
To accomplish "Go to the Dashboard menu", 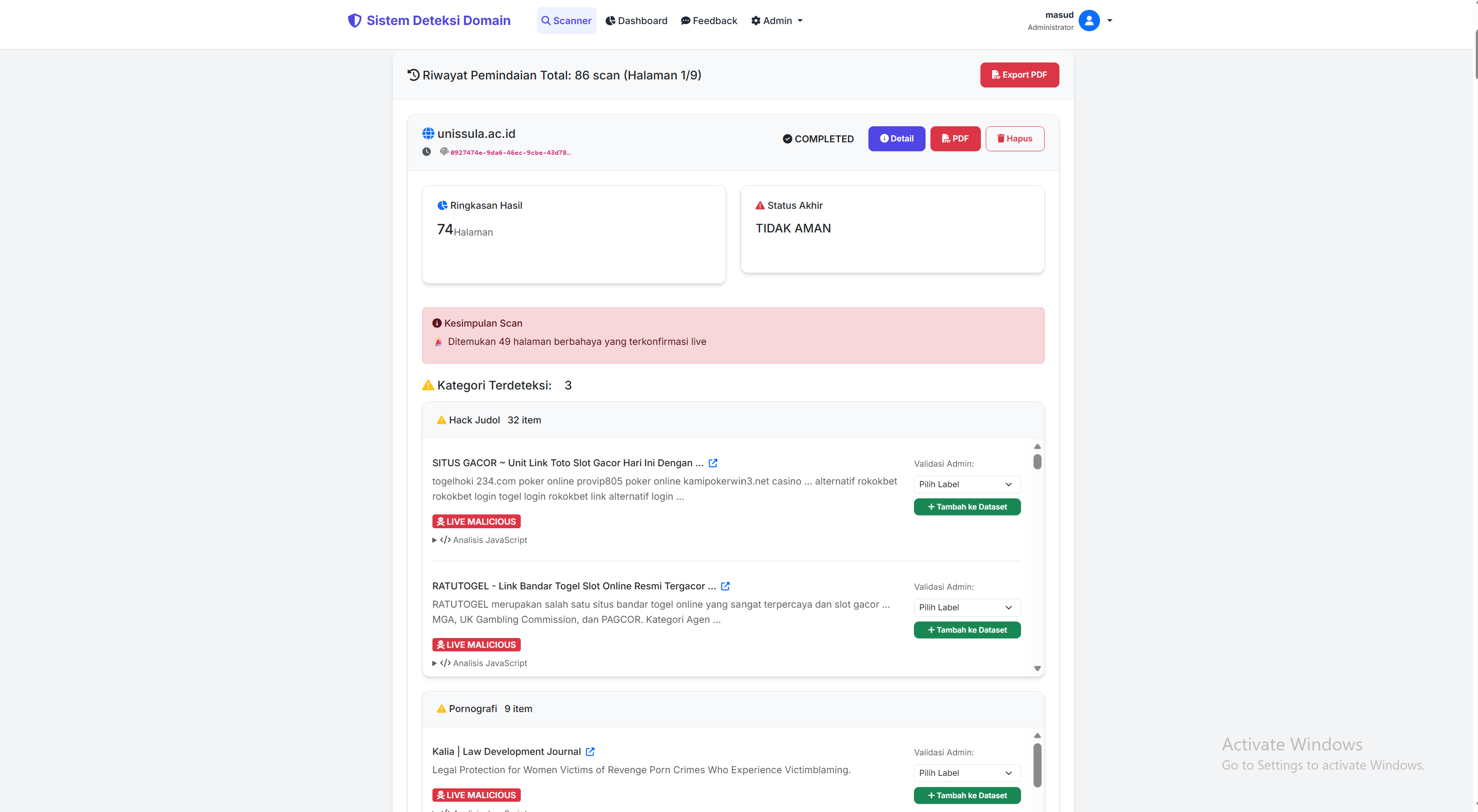I will 636,21.
